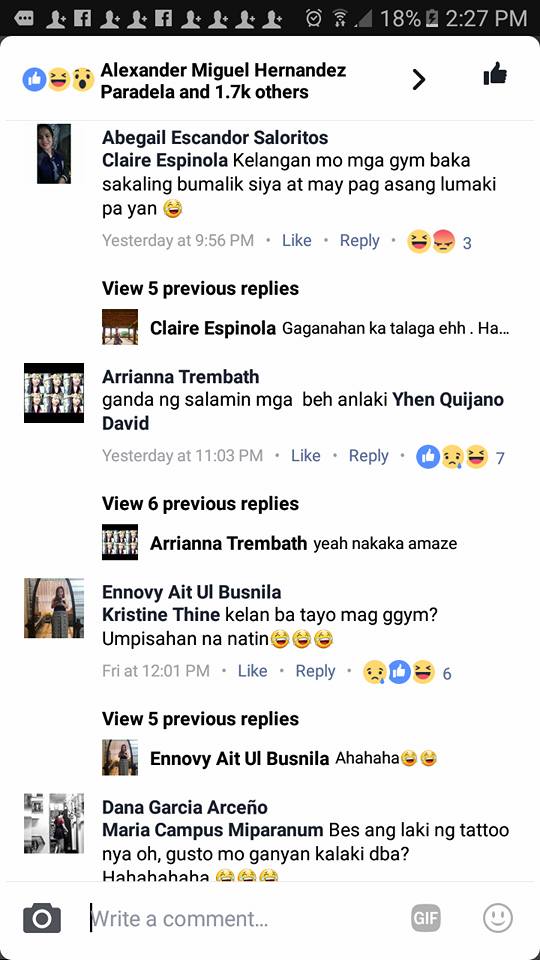Open the GIF picker icon
Screen dimensions: 540x960
pos(425,918)
